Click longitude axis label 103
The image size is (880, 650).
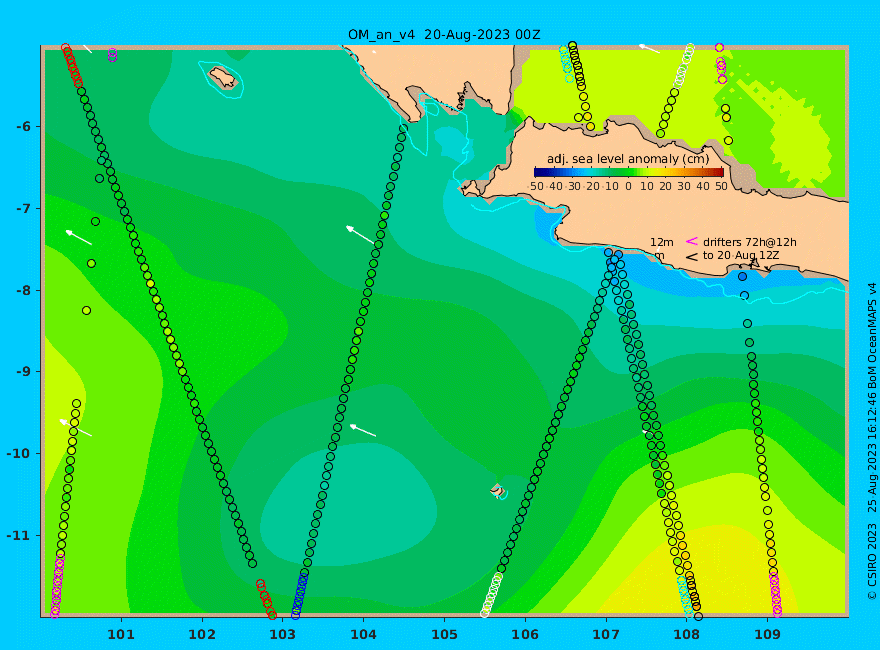(x=283, y=635)
